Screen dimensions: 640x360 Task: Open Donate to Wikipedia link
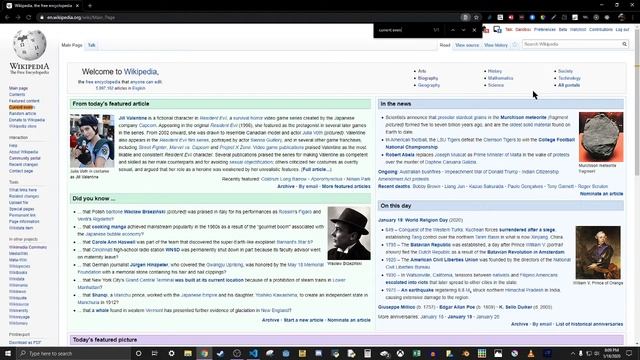27,120
